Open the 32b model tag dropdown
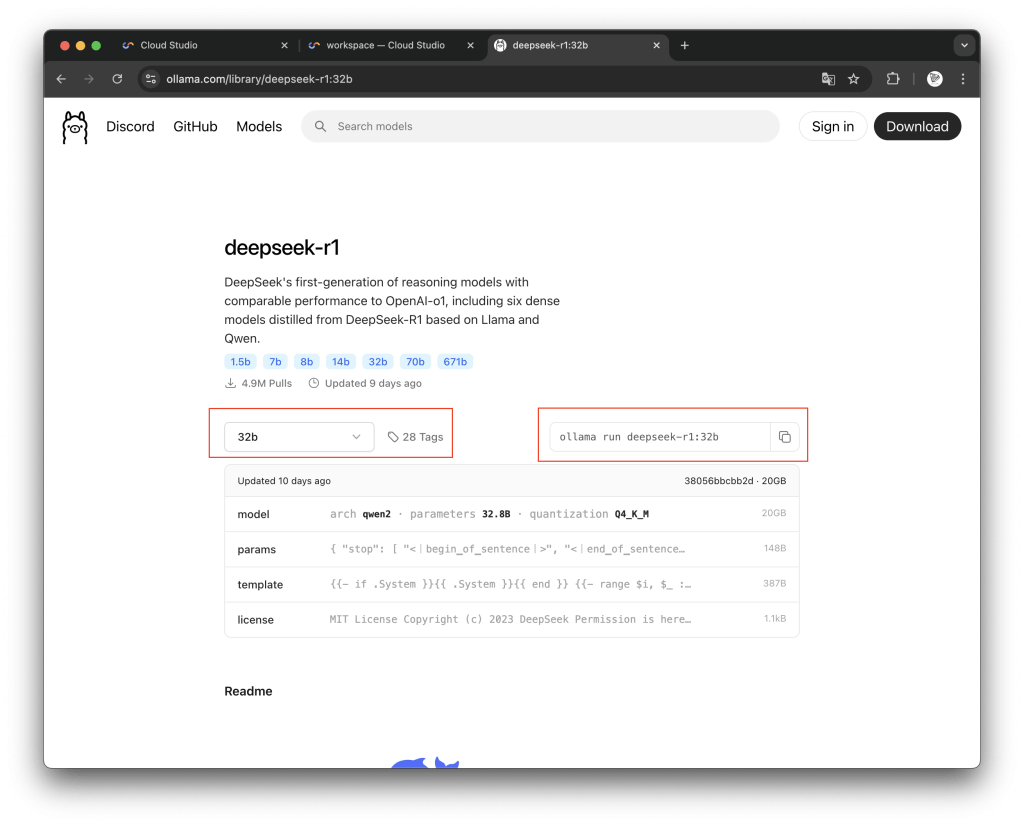 [x=299, y=437]
